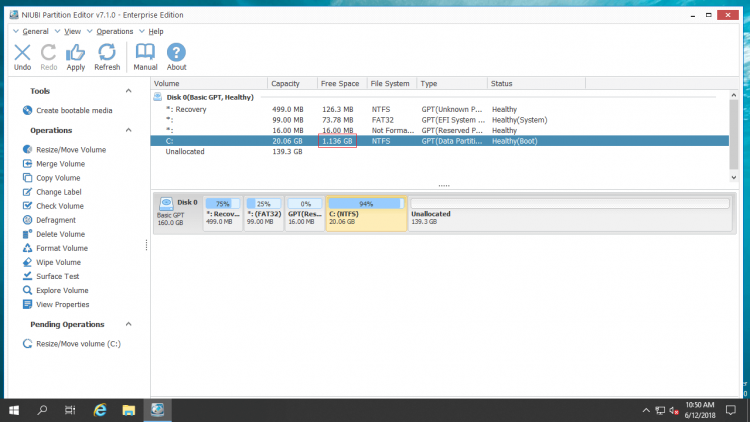Click the network tray icon
This screenshot has width=750, height=422.
coord(660,411)
